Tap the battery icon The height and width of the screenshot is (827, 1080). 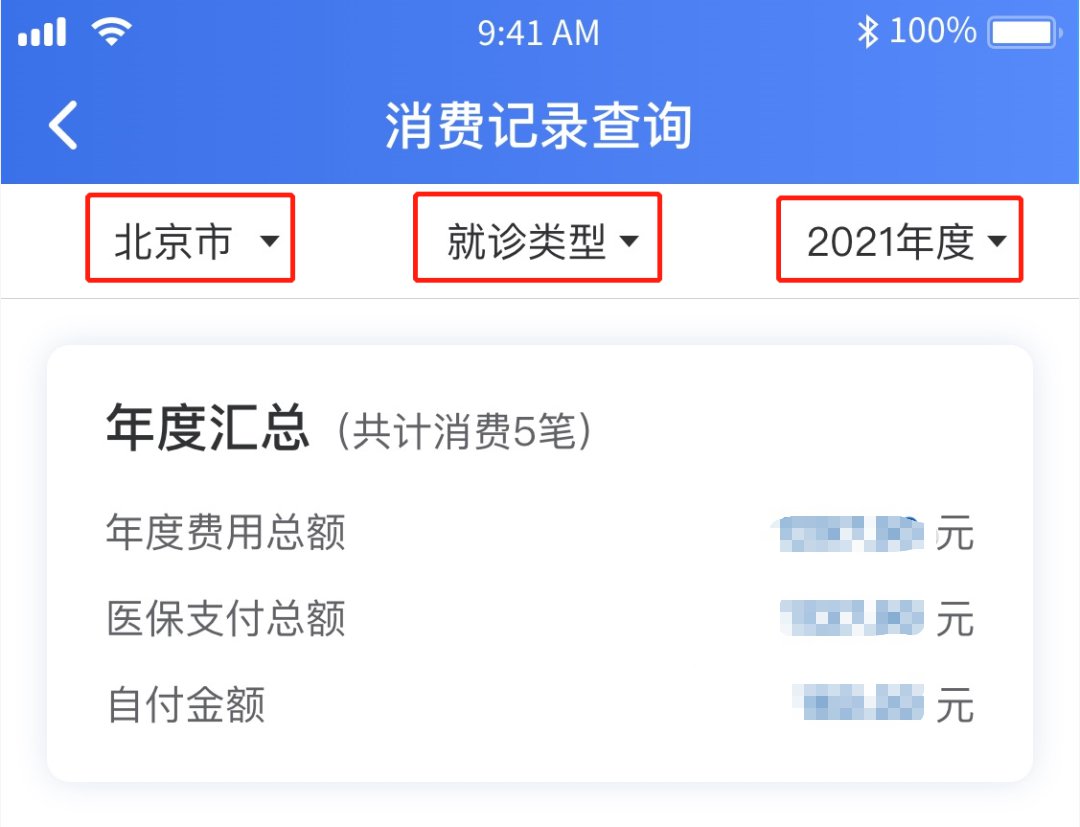click(x=1024, y=33)
